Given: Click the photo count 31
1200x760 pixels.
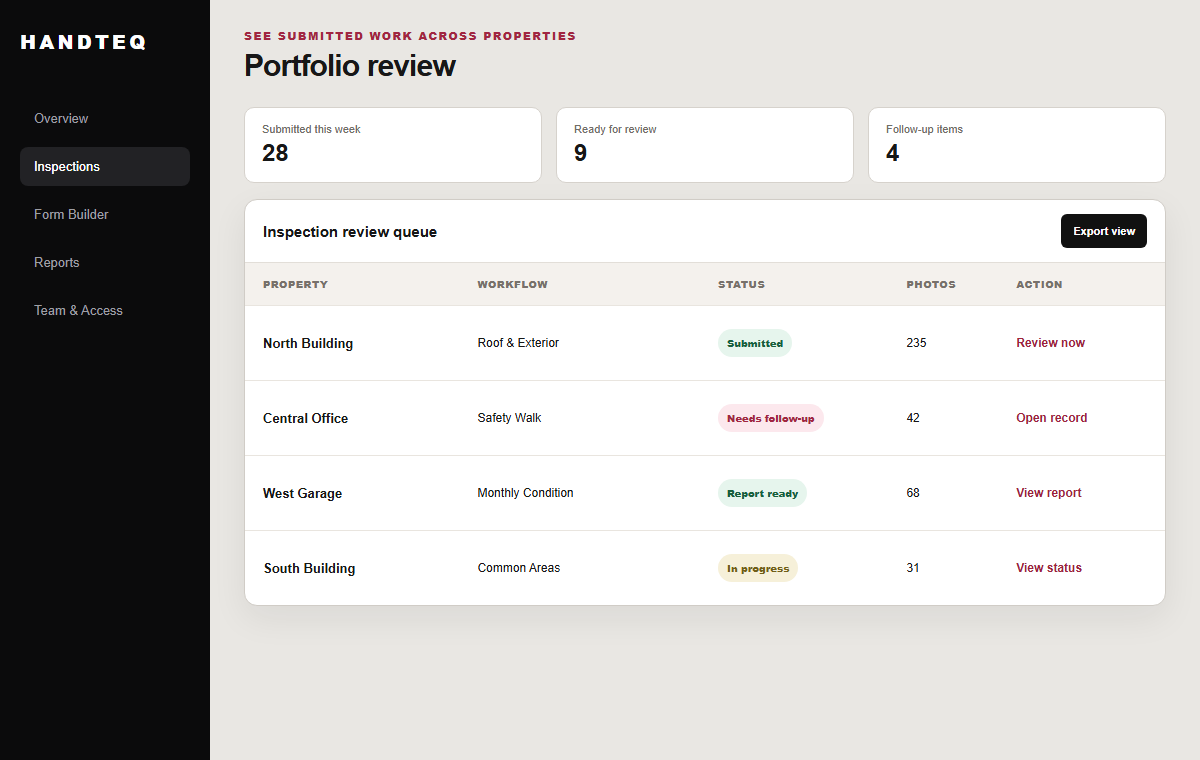Looking at the screenshot, I should coord(913,568).
